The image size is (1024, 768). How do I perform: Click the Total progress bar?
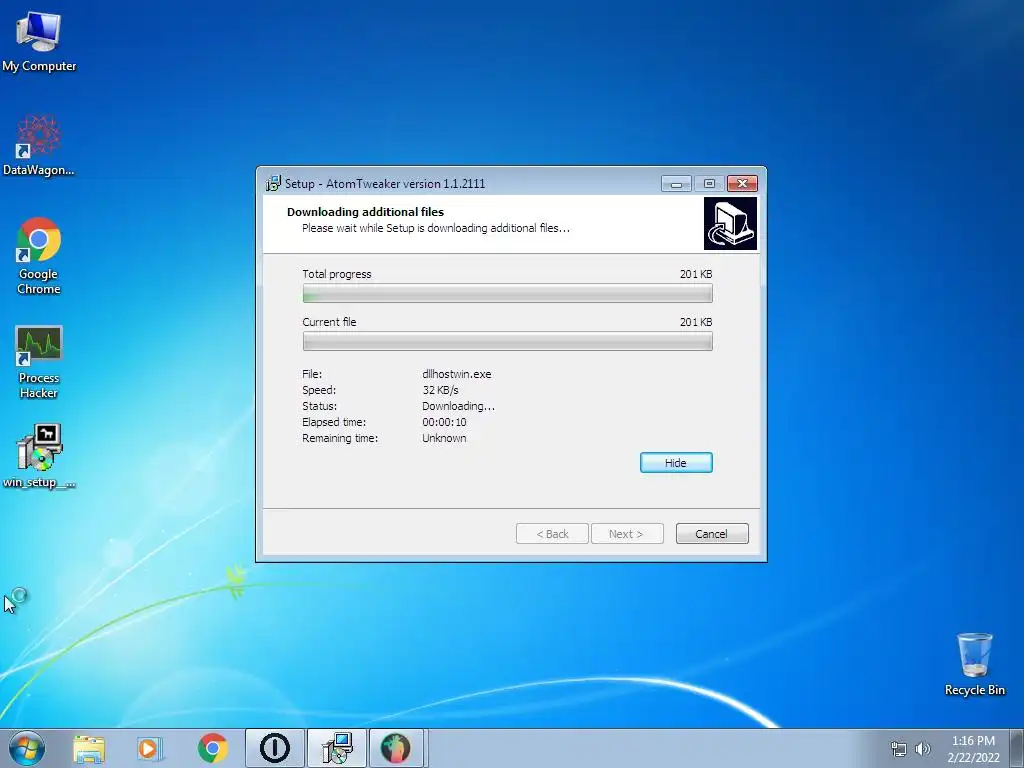click(507, 294)
